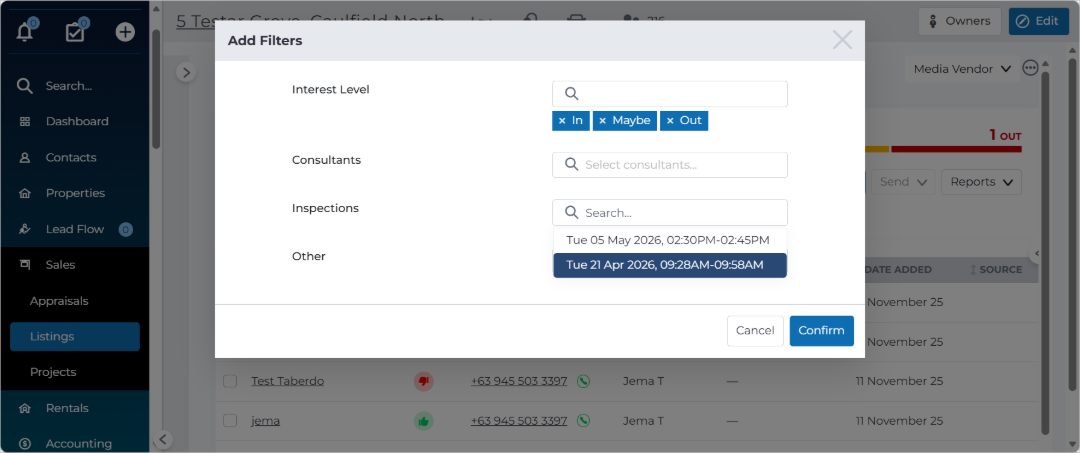Close the Add Filters dialog

[x=842, y=40]
